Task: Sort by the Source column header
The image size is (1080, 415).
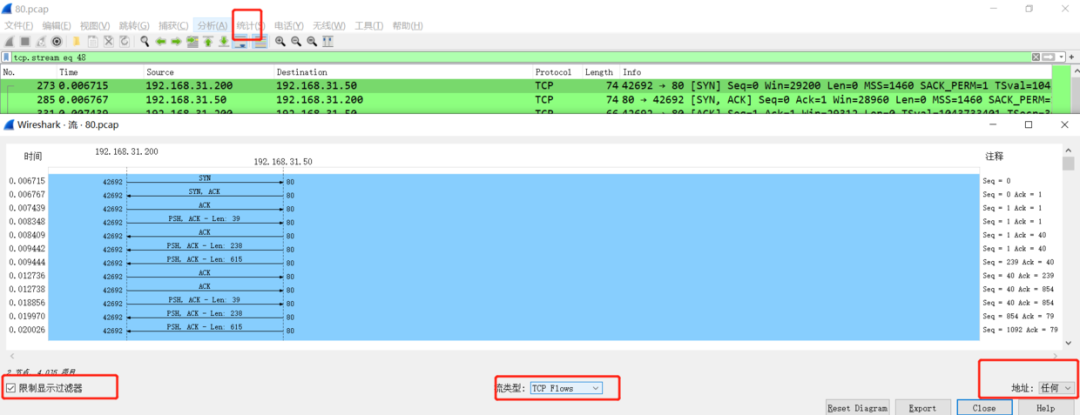Action: (x=209, y=72)
